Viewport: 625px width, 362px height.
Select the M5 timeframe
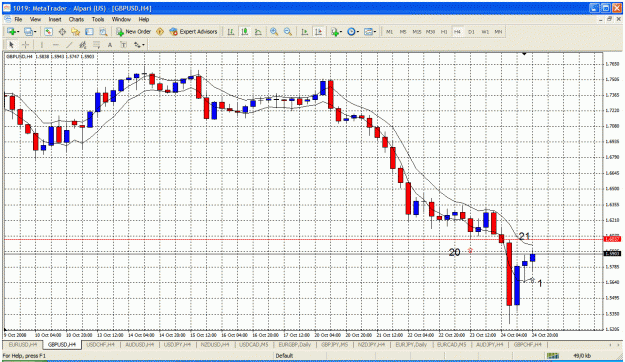(403, 32)
